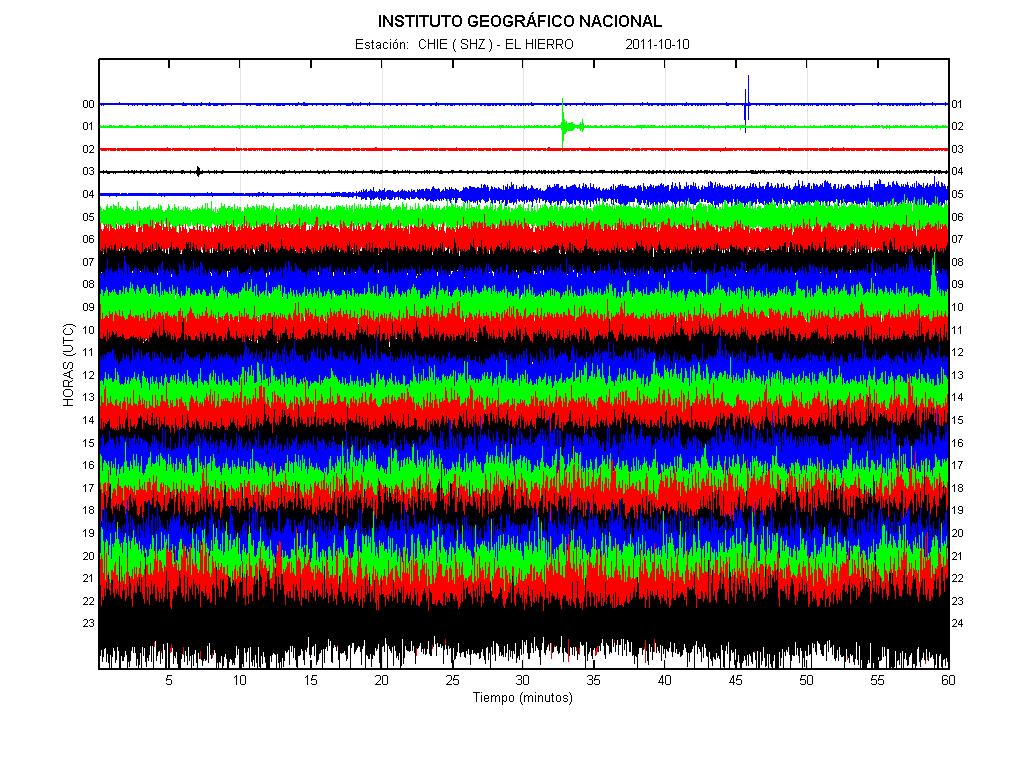The image size is (1025, 768).
Task: Click hour label 24 on right axis
Action: 957,624
